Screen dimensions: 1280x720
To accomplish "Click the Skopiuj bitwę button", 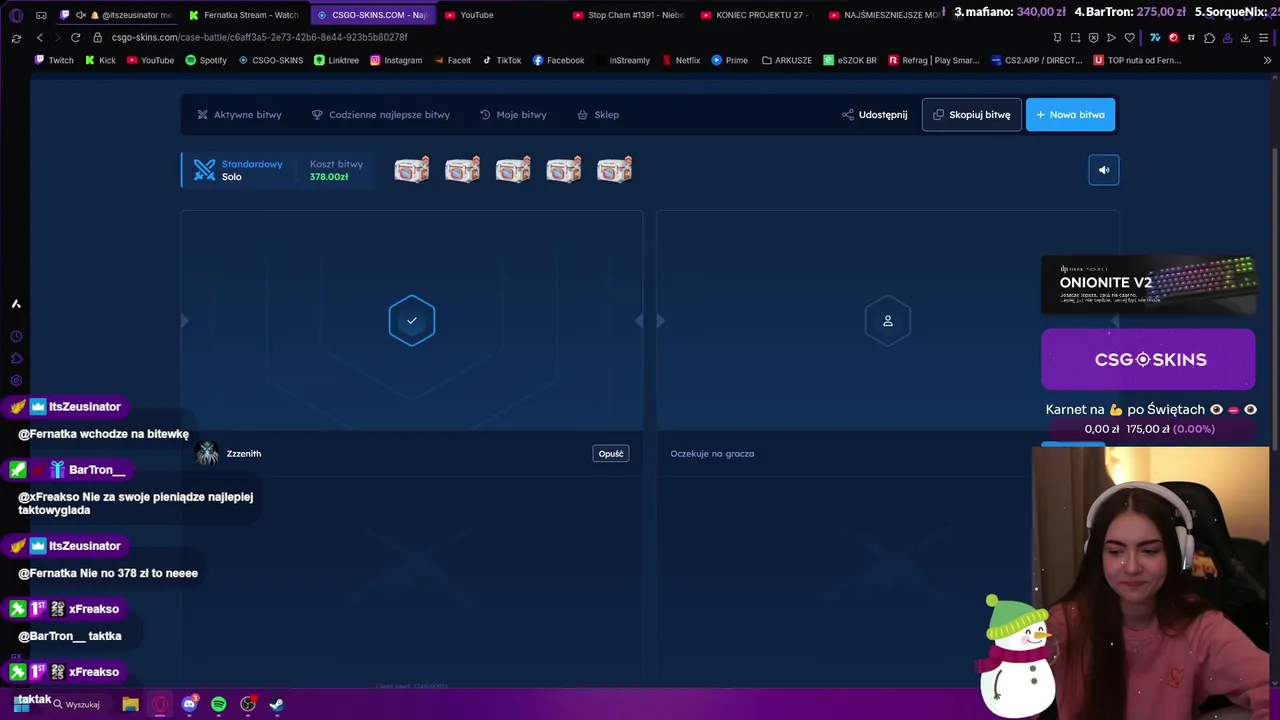I will click(972, 115).
